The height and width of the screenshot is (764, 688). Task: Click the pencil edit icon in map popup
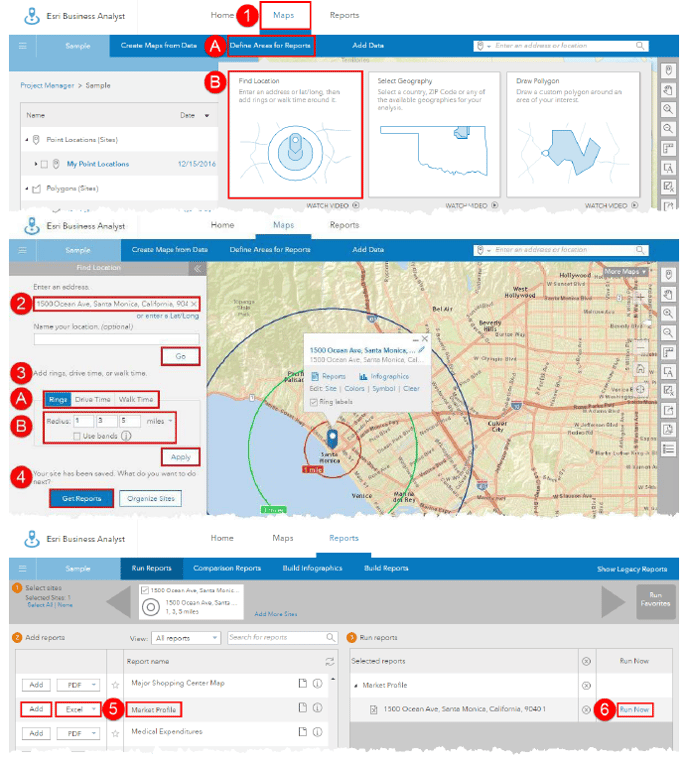coord(421,349)
